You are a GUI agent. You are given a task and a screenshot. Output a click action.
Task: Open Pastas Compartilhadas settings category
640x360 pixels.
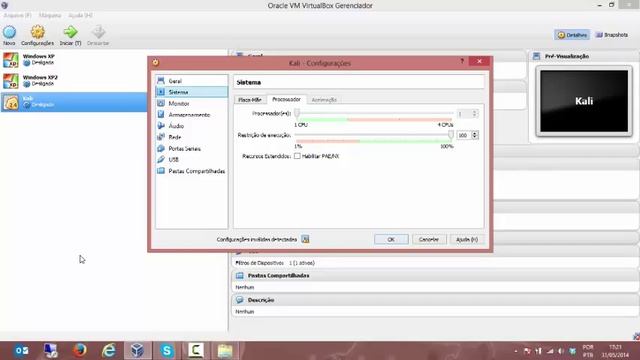(x=191, y=171)
